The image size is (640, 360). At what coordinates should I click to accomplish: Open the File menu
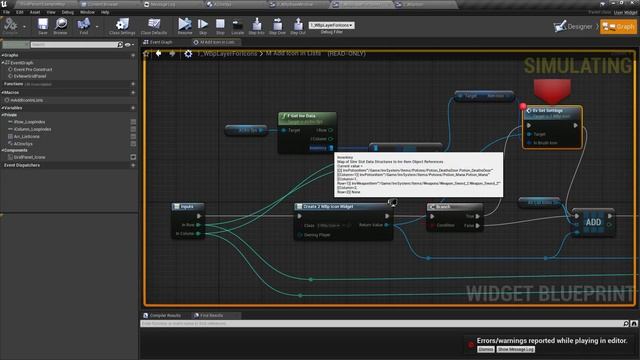[7, 12]
